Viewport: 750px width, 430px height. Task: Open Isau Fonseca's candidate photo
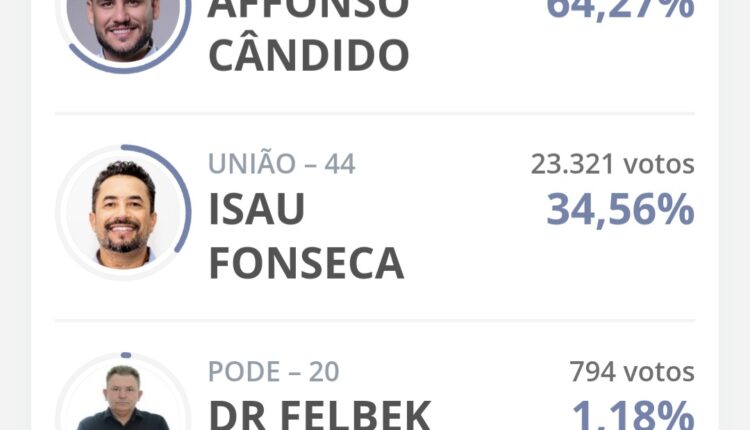point(123,212)
